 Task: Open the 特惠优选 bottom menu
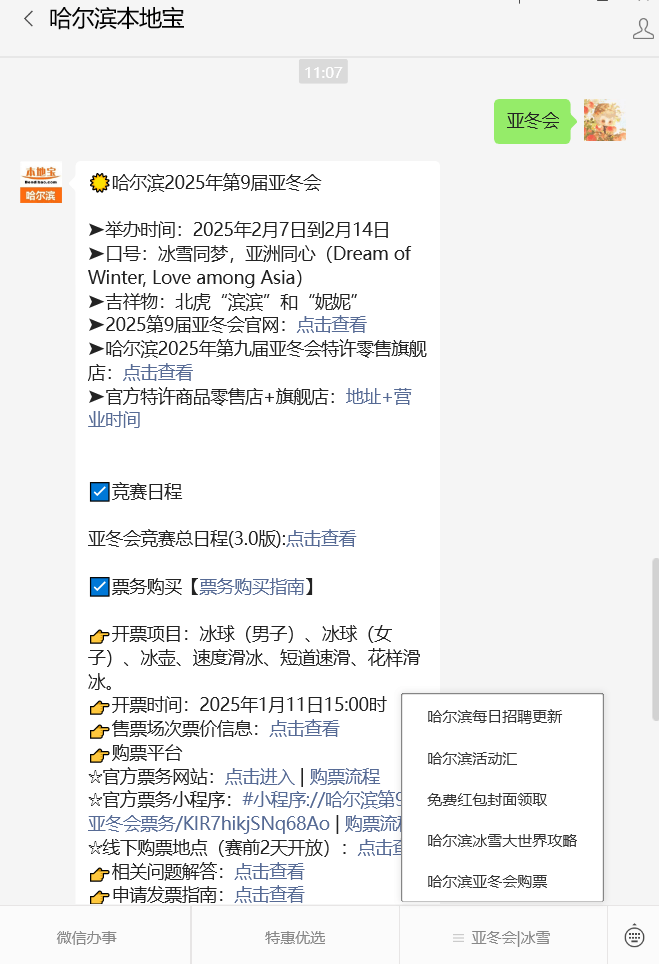coord(295,938)
